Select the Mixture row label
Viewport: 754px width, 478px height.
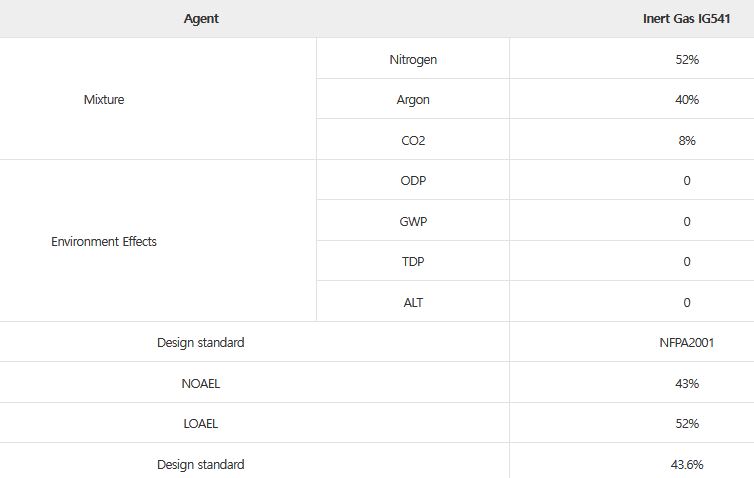click(x=104, y=100)
